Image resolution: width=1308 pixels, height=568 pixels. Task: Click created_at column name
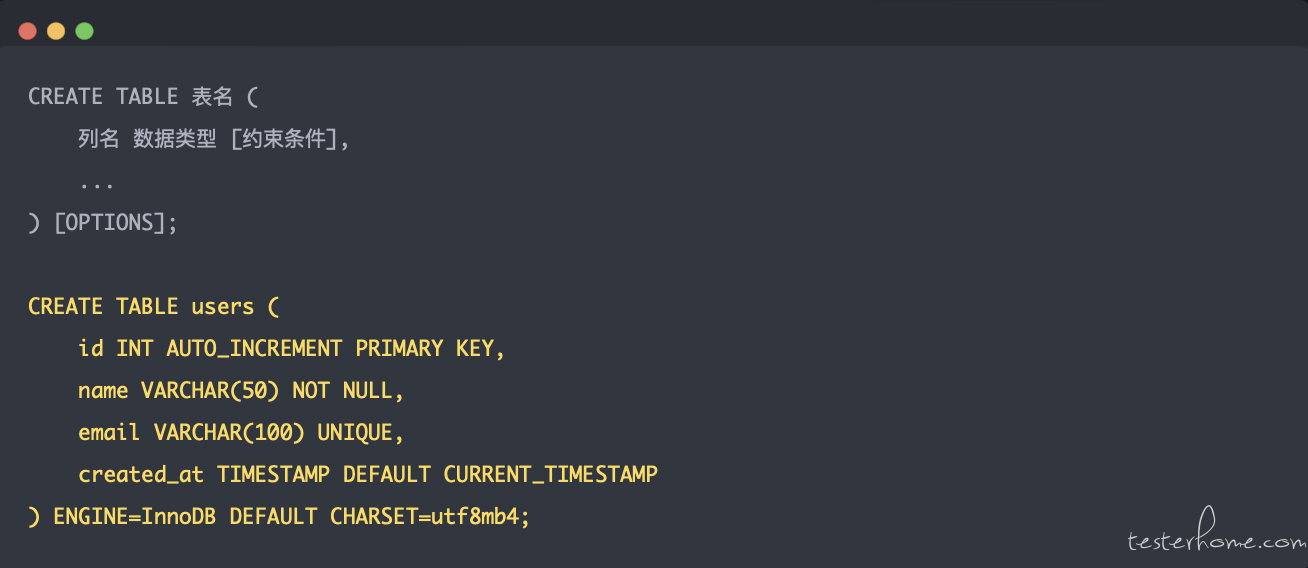click(x=141, y=474)
